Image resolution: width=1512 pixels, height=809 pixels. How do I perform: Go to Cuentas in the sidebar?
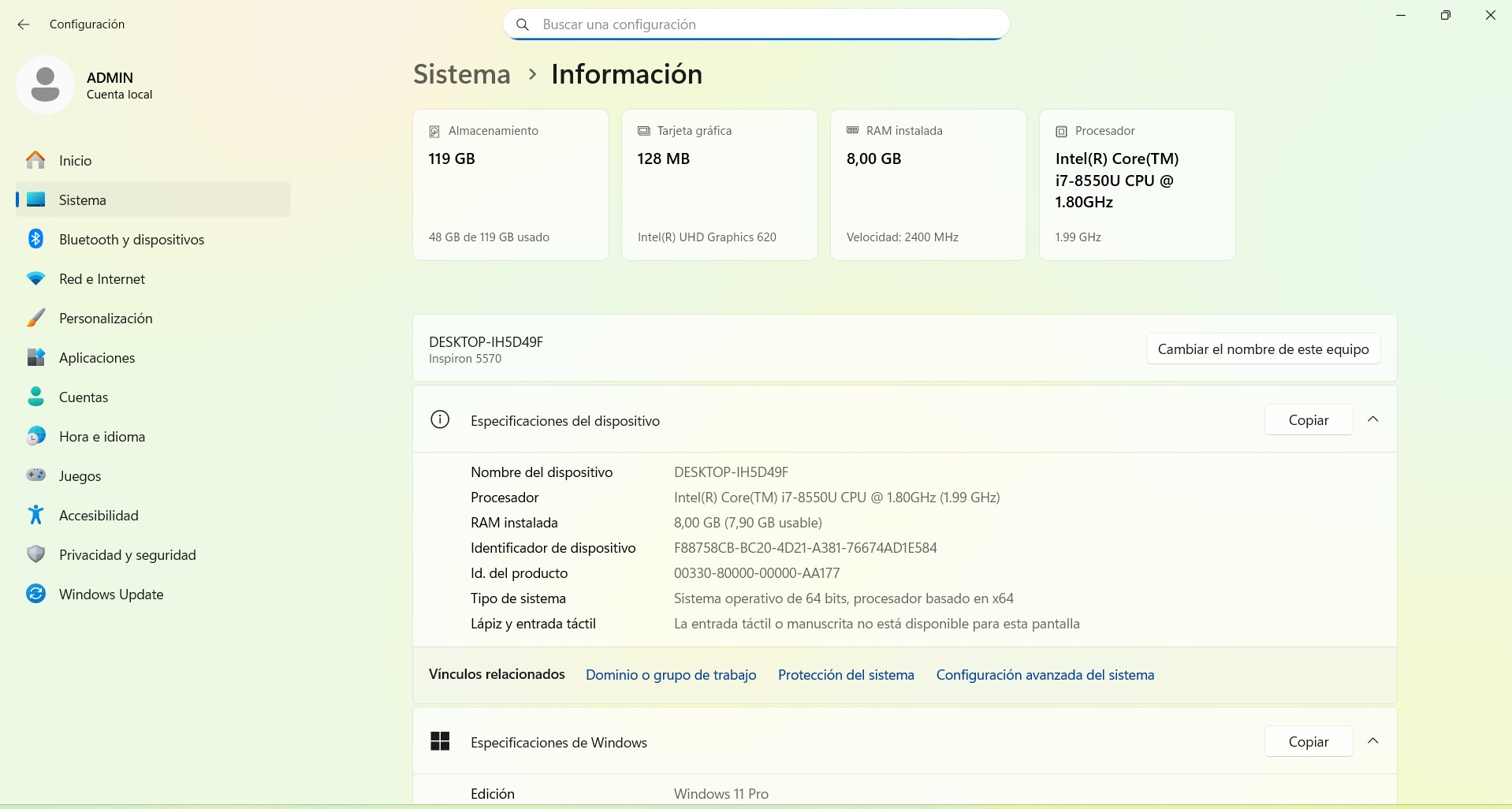click(x=83, y=397)
